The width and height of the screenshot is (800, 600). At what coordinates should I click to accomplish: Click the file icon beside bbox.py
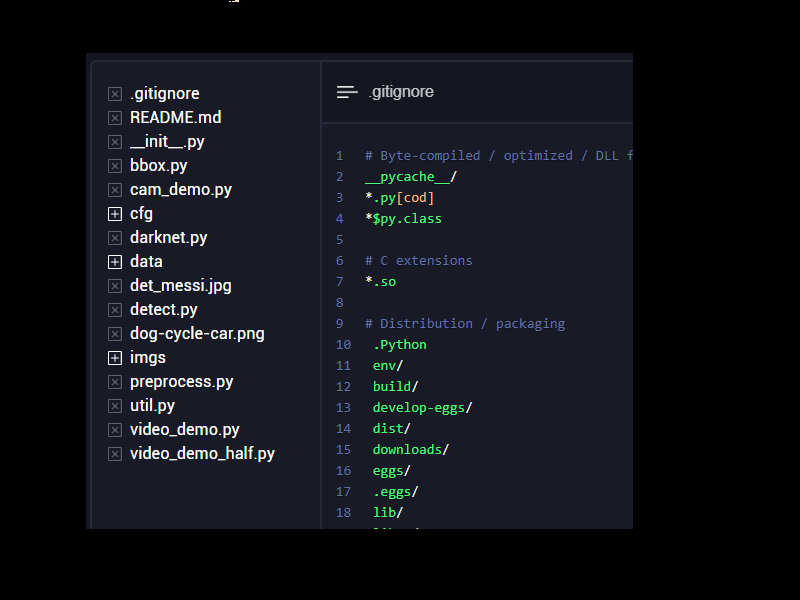pos(115,166)
